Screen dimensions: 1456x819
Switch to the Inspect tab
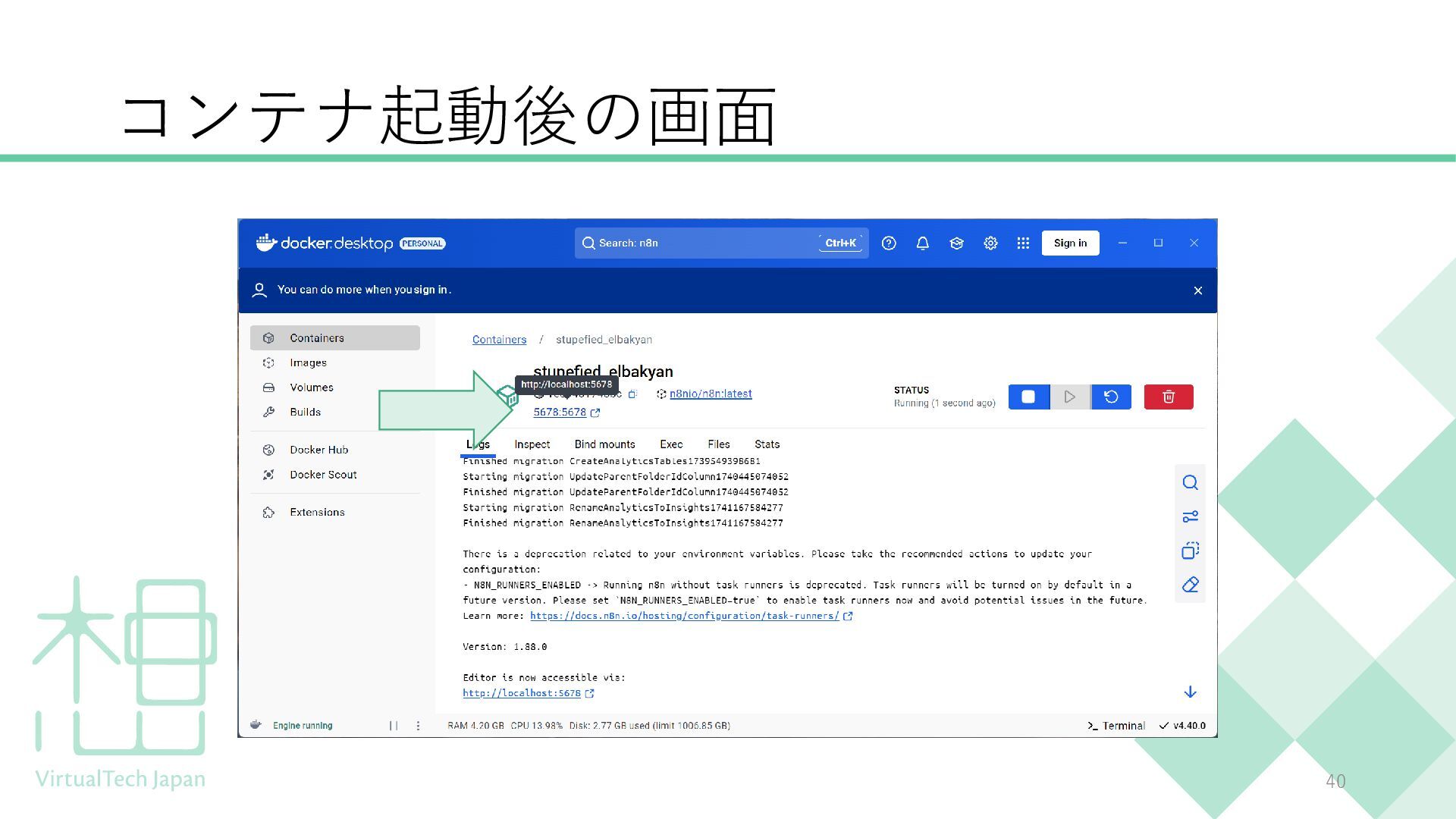(x=532, y=444)
